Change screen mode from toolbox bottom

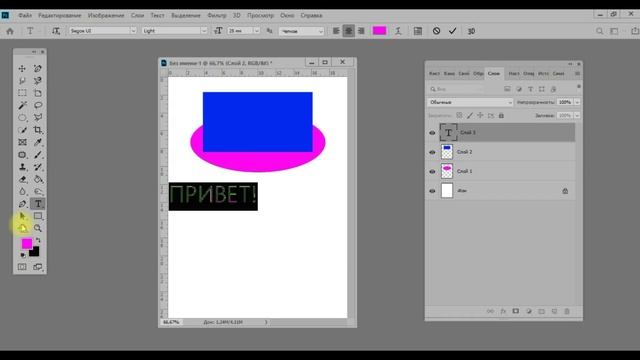(38, 267)
